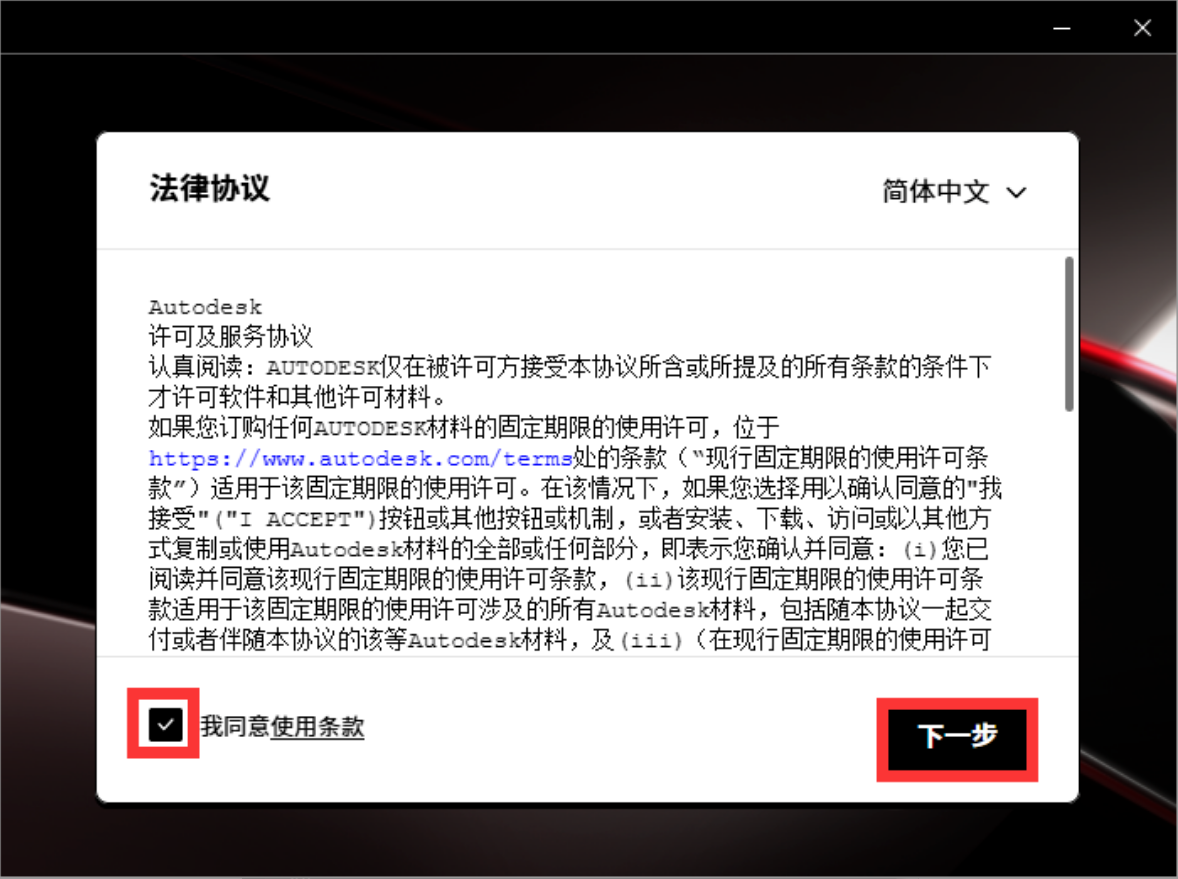Click the close X icon
This screenshot has width=1178, height=879.
[x=1142, y=27]
